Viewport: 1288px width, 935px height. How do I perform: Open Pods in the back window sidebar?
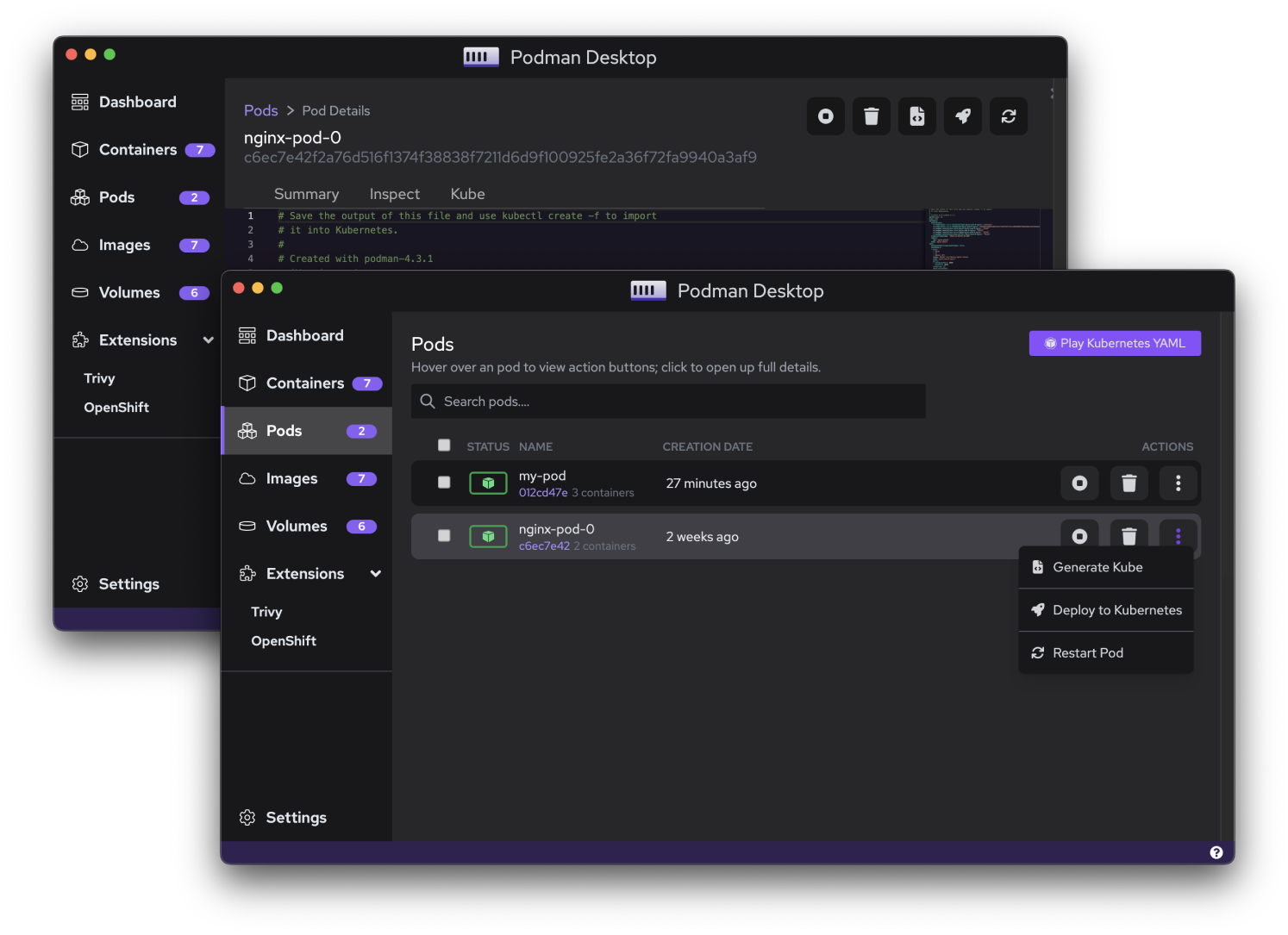140,197
